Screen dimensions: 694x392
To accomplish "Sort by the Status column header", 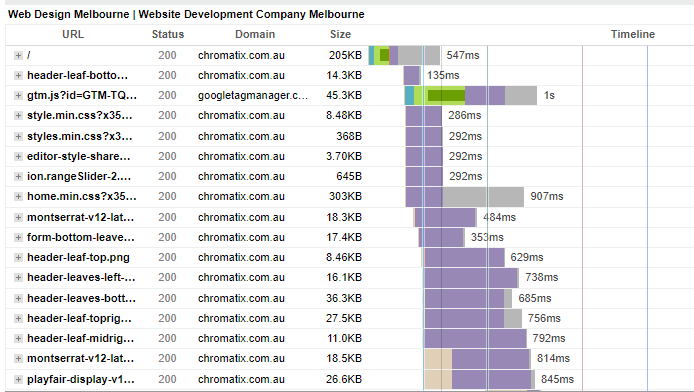I will pos(168,35).
